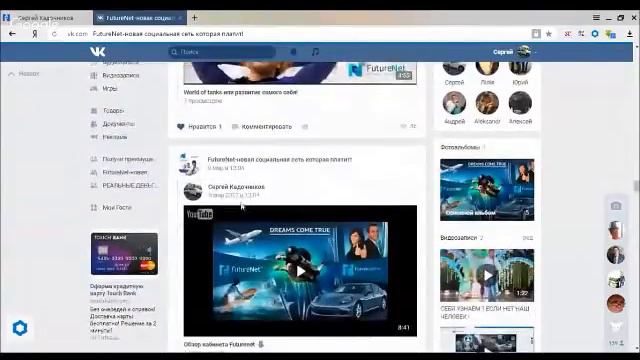Toggle reader mode icon in address bar
The width and height of the screenshot is (640, 360).
coord(536,34)
